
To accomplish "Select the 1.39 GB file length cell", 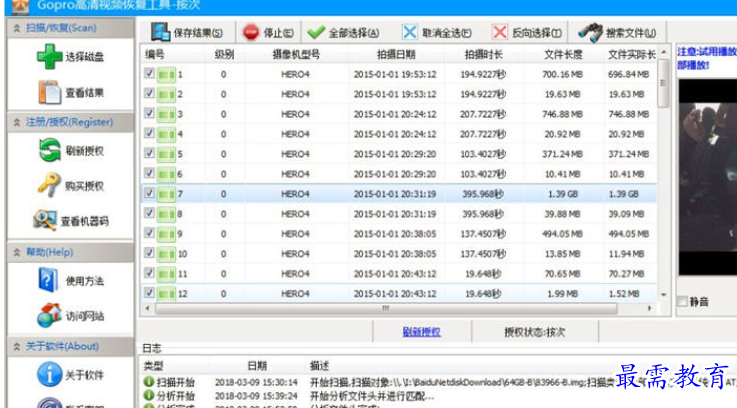I will click(x=563, y=194).
